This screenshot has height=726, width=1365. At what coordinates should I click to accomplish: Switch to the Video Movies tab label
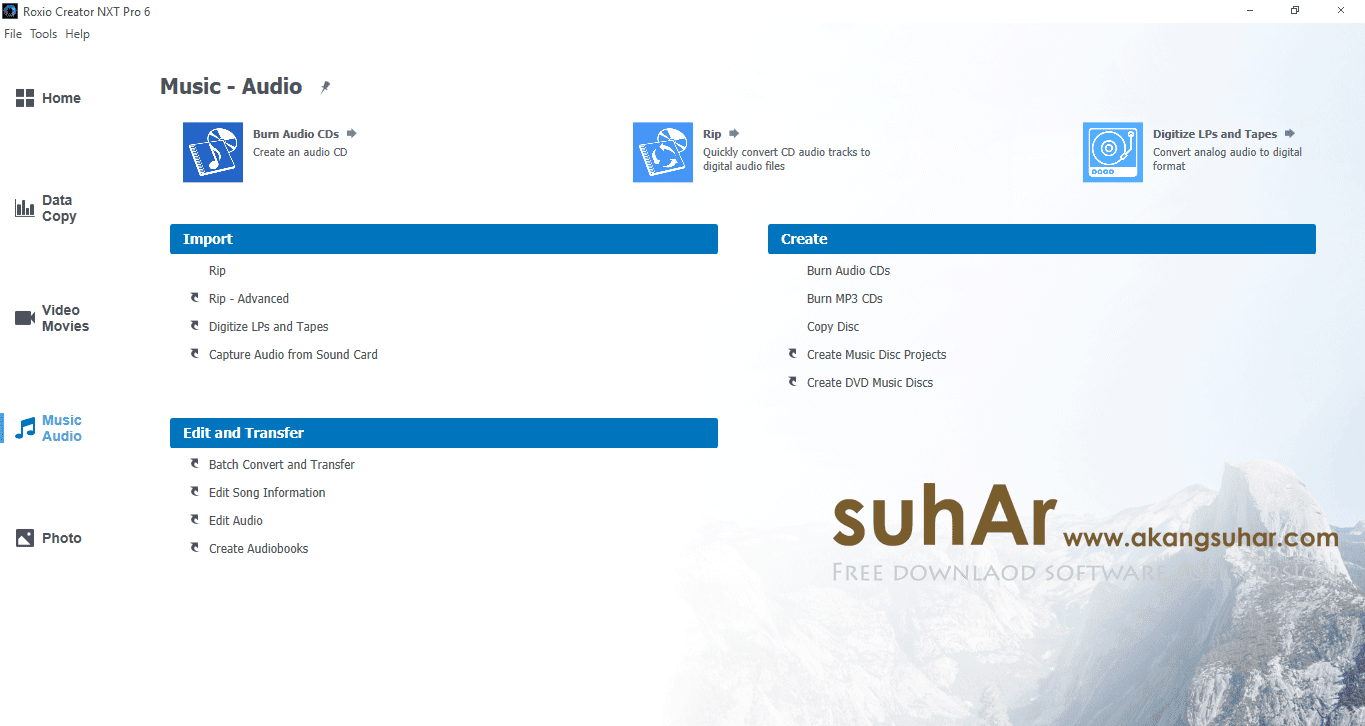point(65,318)
